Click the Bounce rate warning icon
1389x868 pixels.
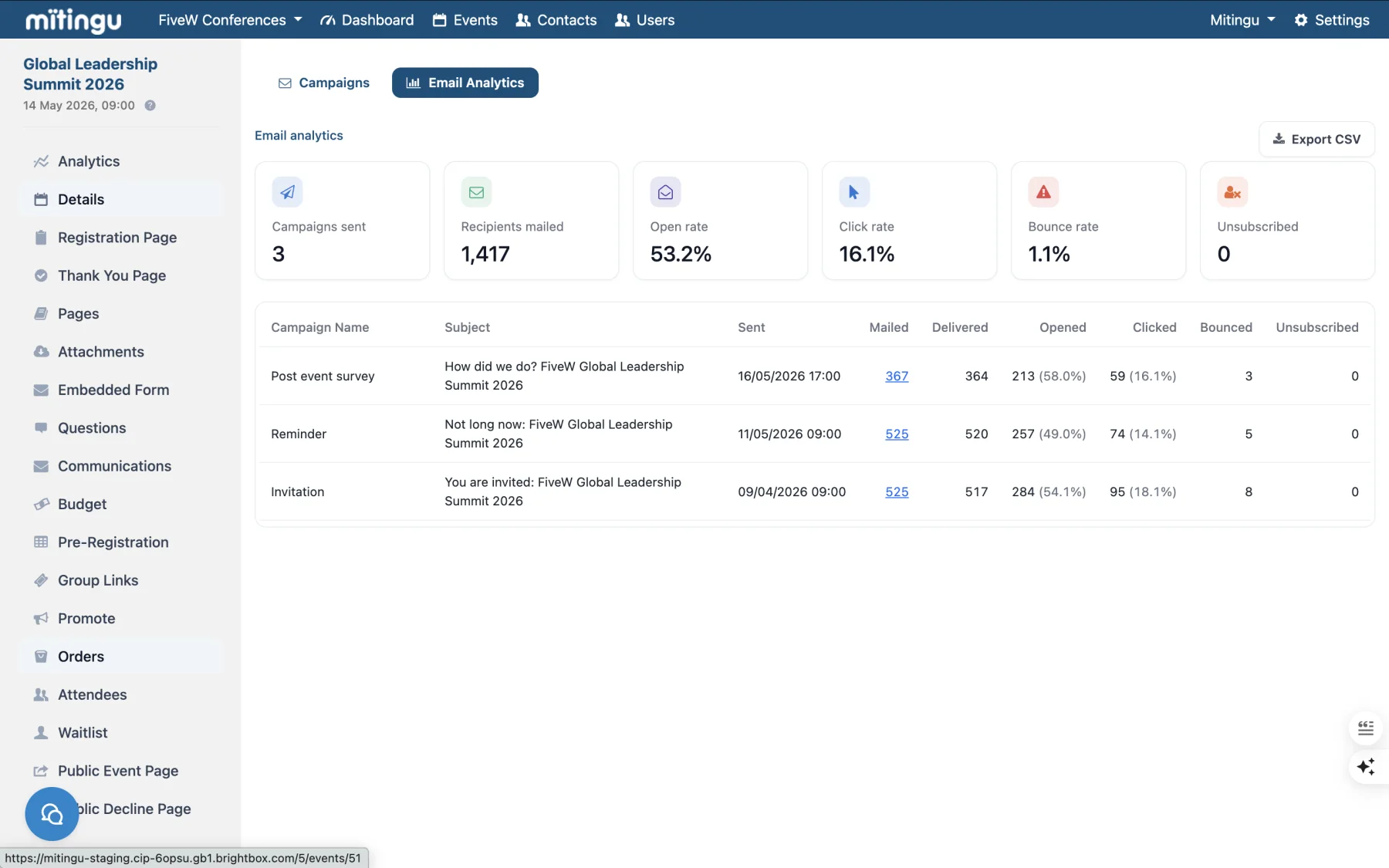tap(1043, 192)
